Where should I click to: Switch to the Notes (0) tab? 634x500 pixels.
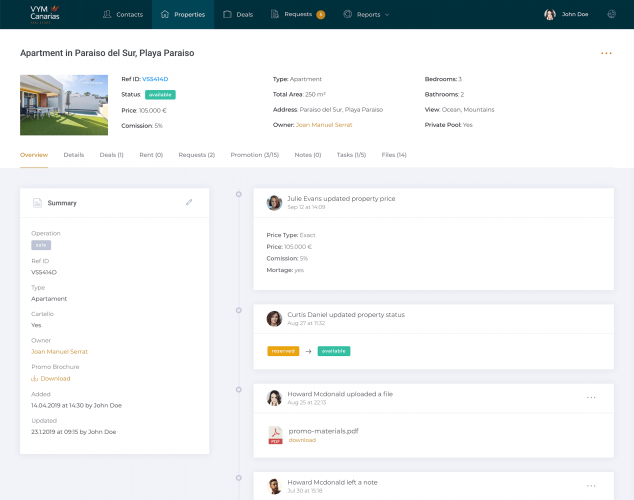(x=308, y=155)
